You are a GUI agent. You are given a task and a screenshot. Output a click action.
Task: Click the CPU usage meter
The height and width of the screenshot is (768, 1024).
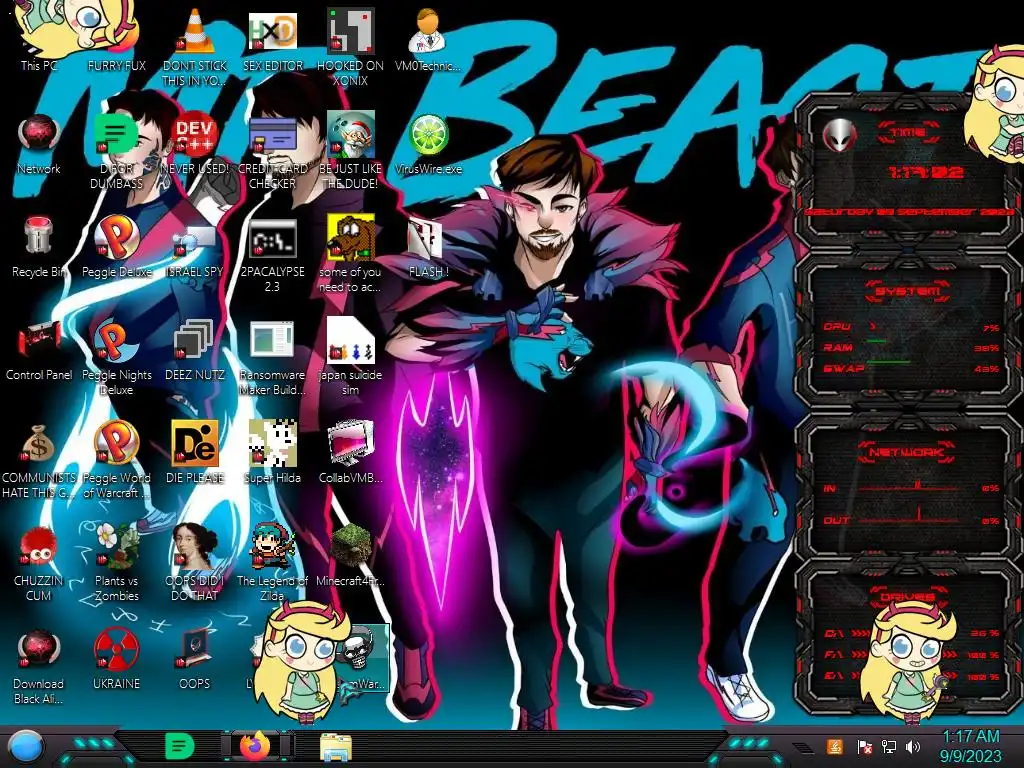tap(912, 327)
